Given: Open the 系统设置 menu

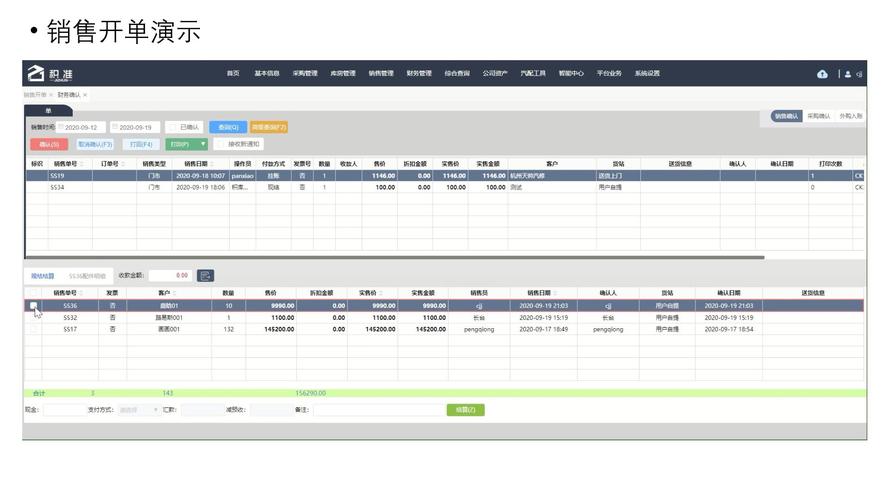Looking at the screenshot, I should [647, 73].
